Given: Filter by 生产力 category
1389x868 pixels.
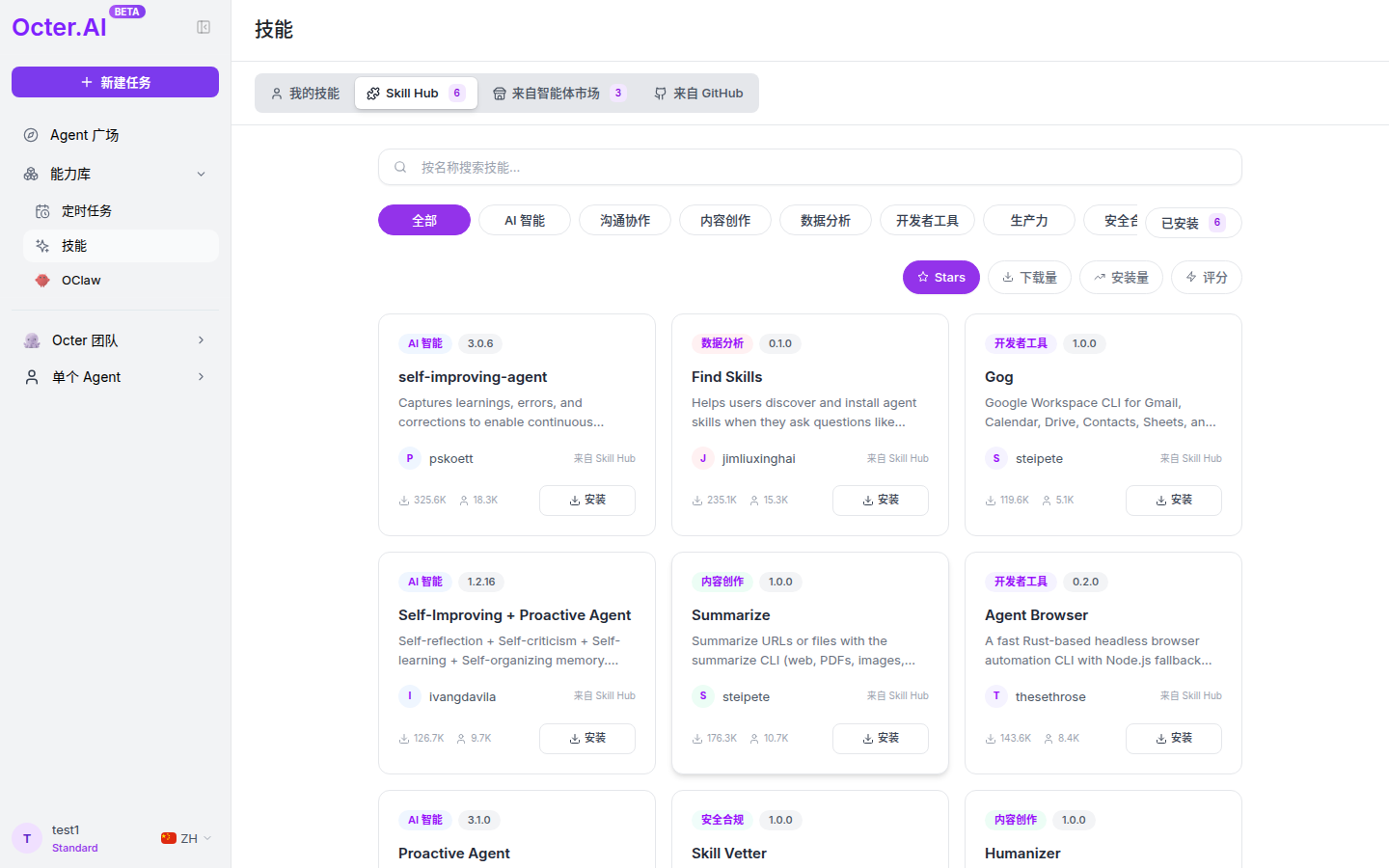Looking at the screenshot, I should point(1029,220).
